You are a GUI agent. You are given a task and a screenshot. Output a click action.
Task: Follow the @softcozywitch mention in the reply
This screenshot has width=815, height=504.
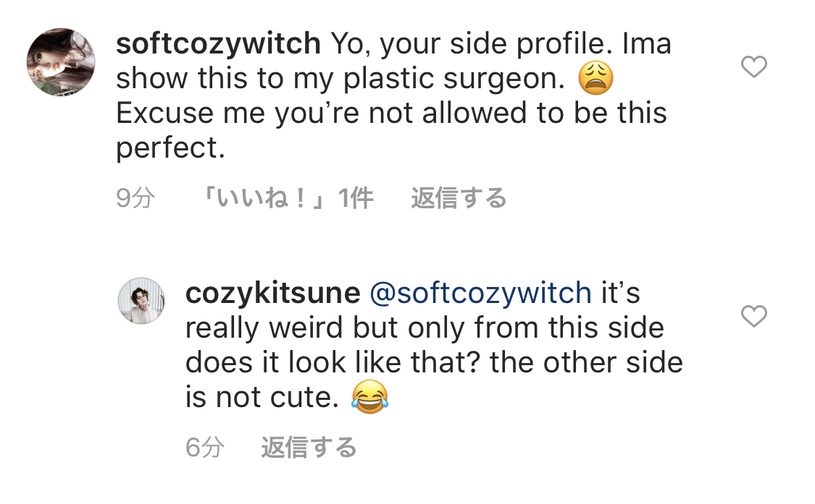[x=481, y=293]
